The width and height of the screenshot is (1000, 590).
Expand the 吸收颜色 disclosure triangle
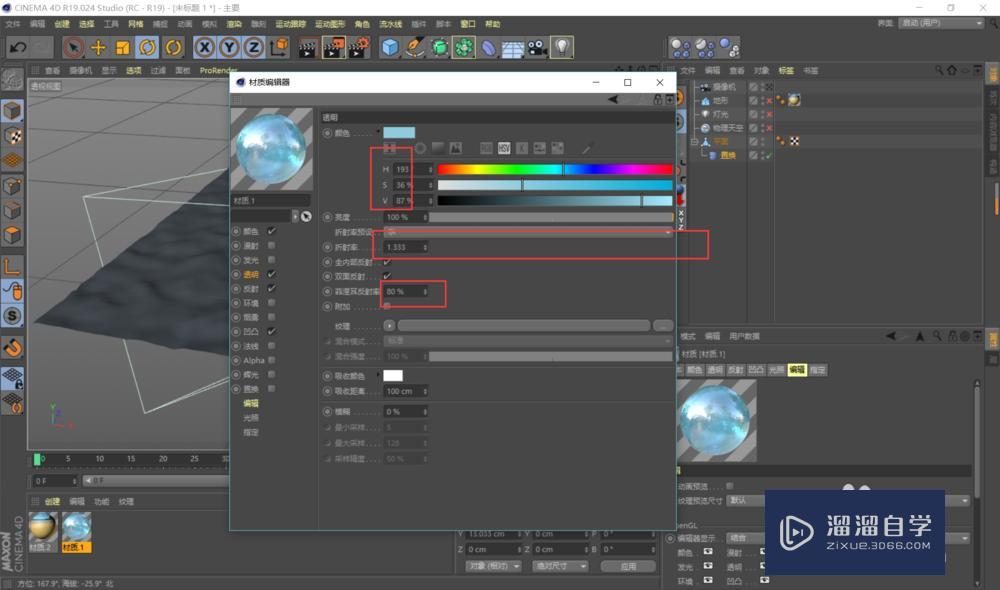tap(378, 375)
